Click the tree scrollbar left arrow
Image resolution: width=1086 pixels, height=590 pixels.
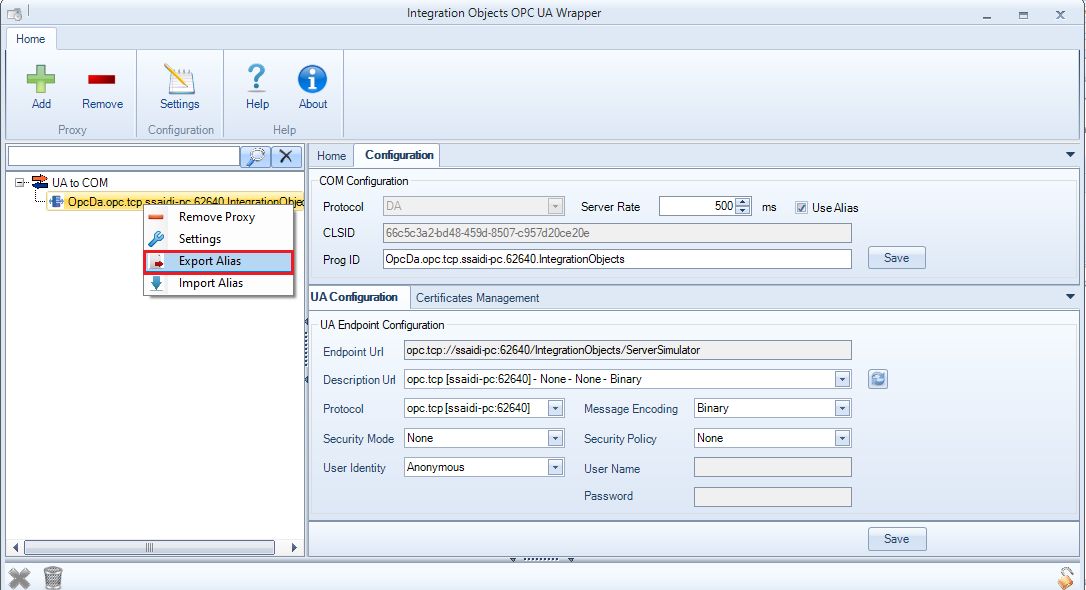coord(15,548)
